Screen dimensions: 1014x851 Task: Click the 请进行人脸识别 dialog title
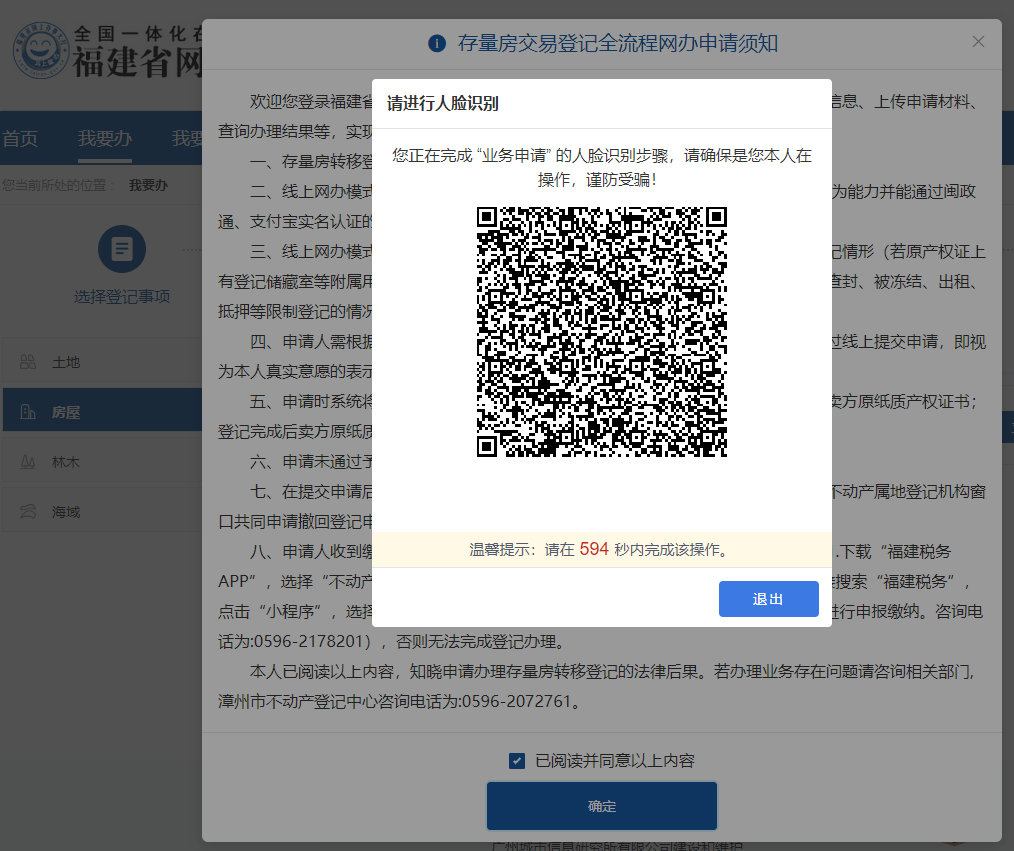click(443, 103)
